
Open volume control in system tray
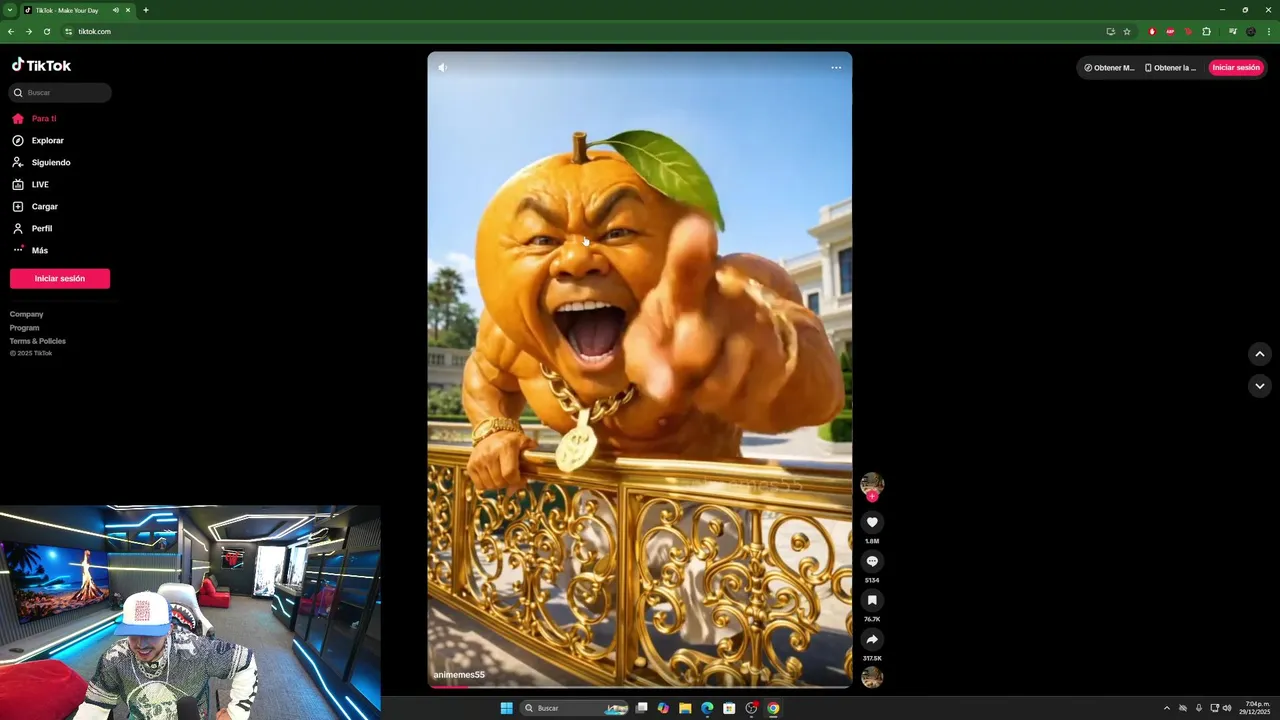1227,708
